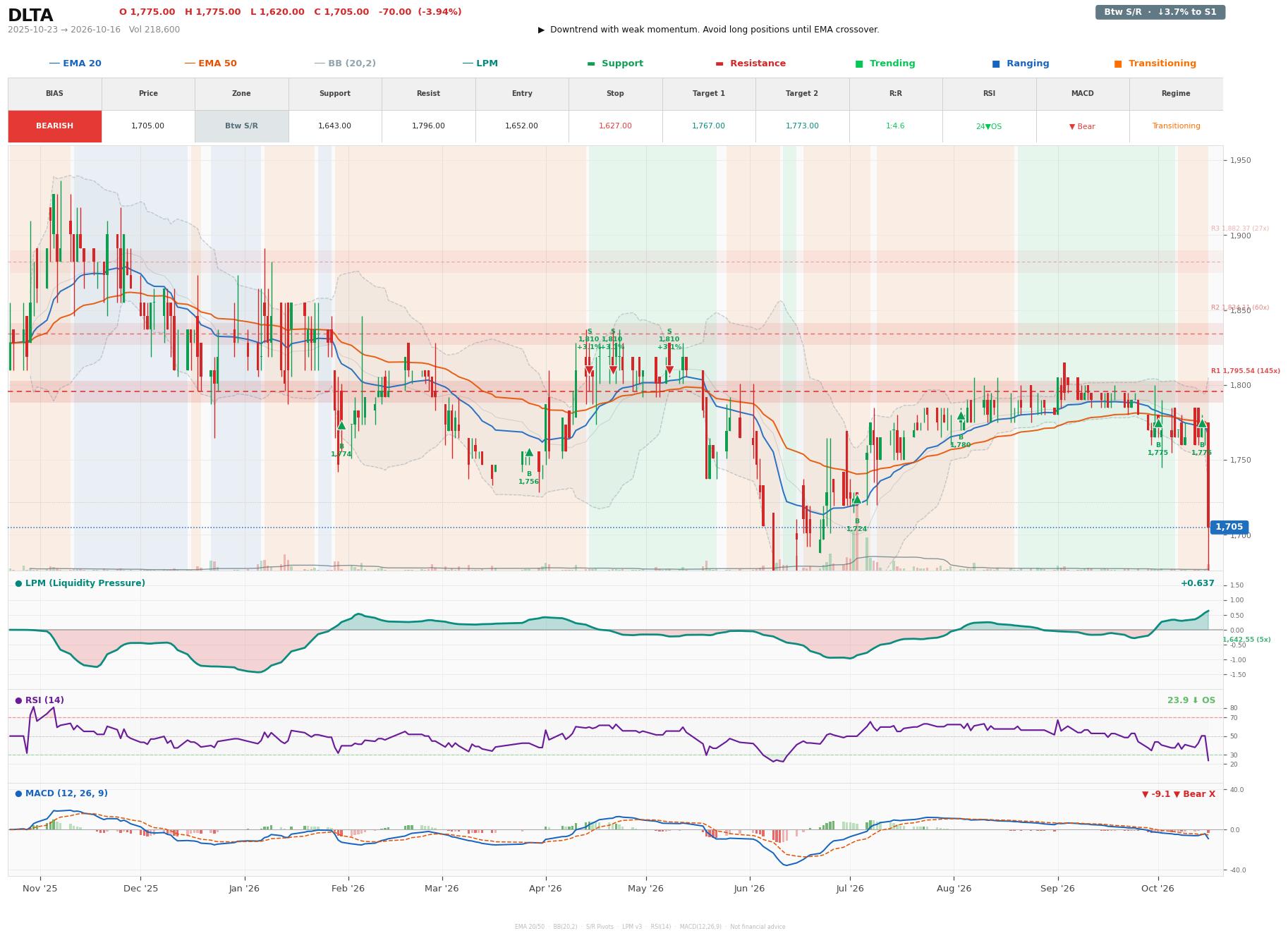Click the Transitioning regime legend entry
Image resolution: width=1288 pixels, height=938 pixels.
1155,63
